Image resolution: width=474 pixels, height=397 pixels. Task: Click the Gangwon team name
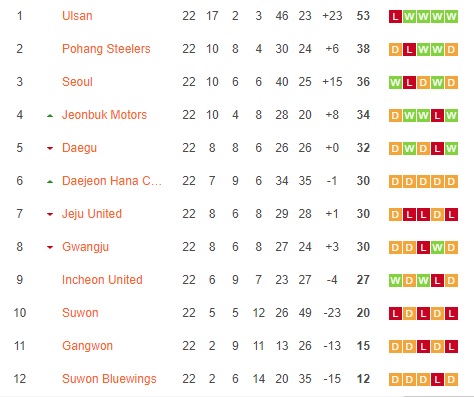[x=87, y=346]
